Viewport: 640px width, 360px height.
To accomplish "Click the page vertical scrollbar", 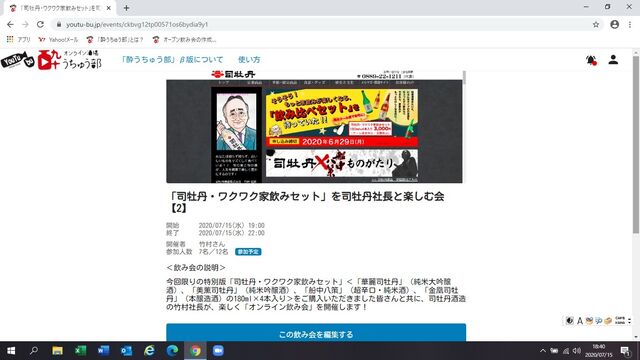I will coord(636,145).
